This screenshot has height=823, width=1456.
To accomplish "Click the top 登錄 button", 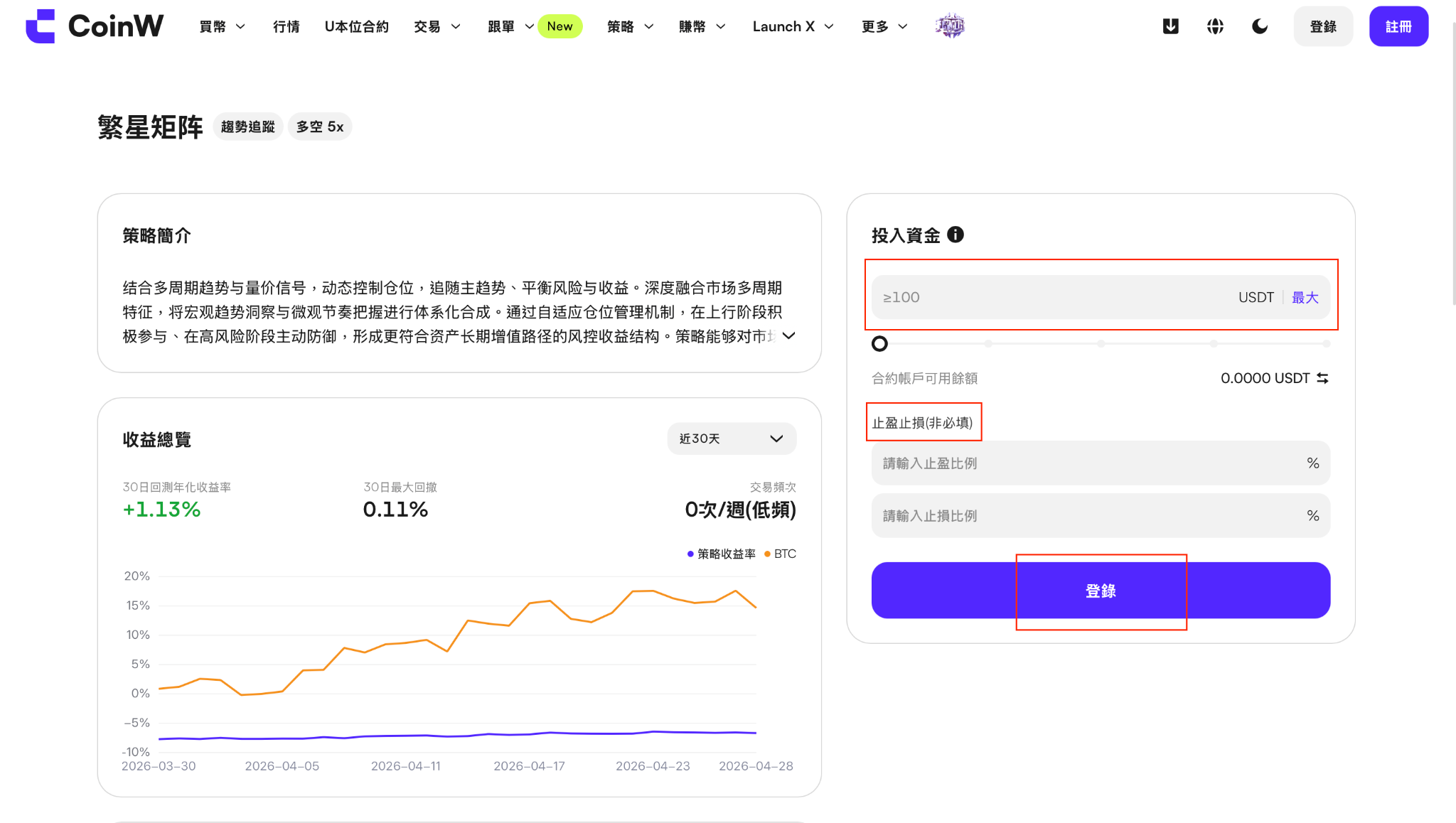I will point(1323,26).
